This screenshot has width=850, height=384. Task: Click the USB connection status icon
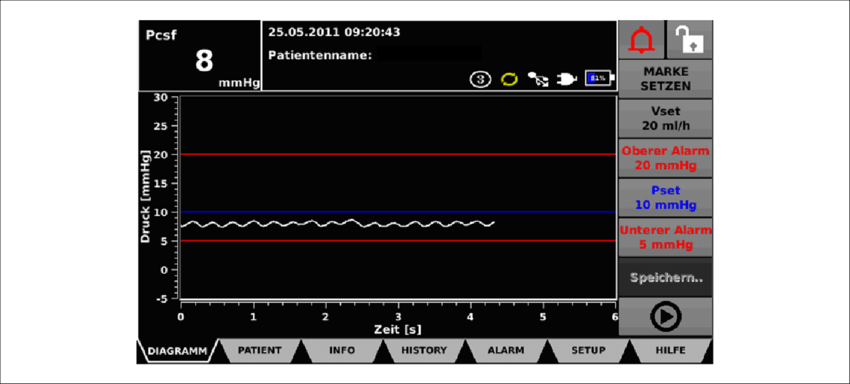pos(538,79)
